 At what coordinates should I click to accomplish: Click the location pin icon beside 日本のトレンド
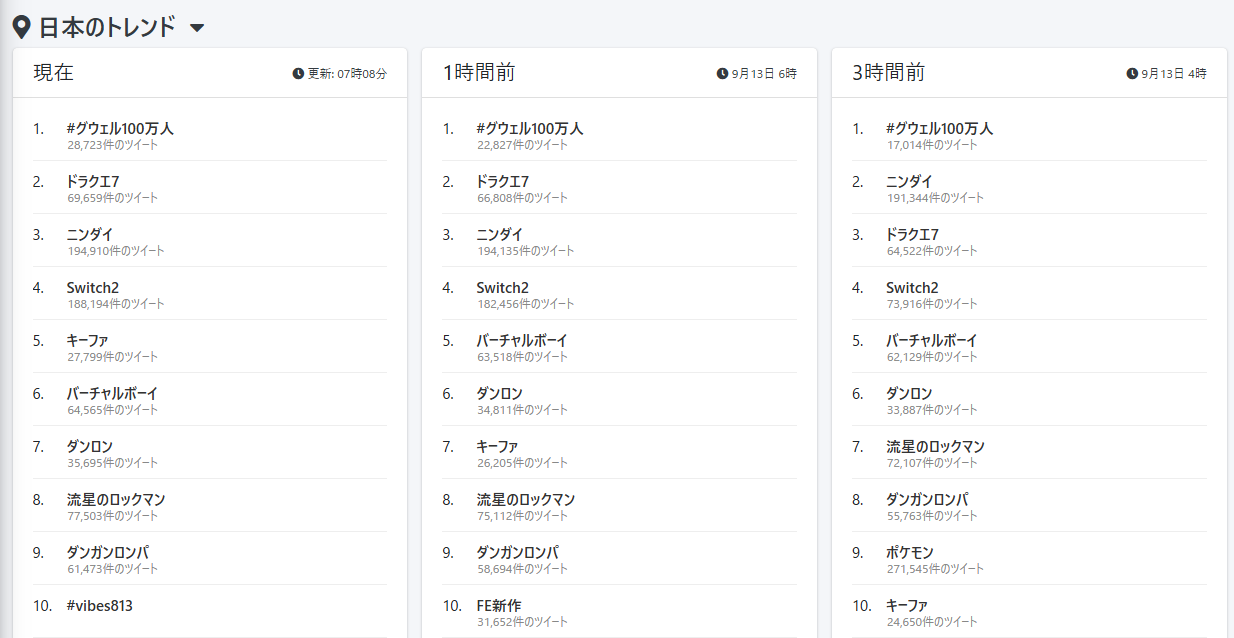[x=21, y=27]
